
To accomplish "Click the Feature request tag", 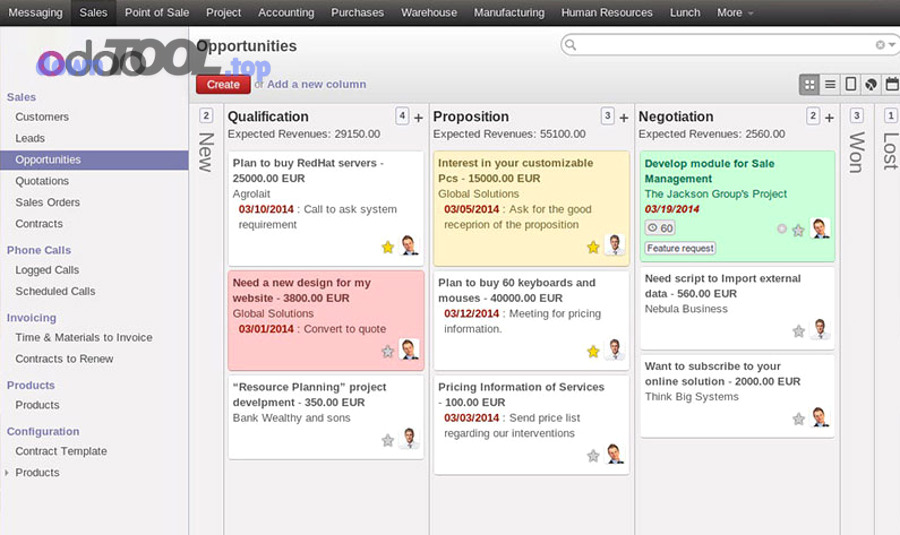I will (x=680, y=248).
